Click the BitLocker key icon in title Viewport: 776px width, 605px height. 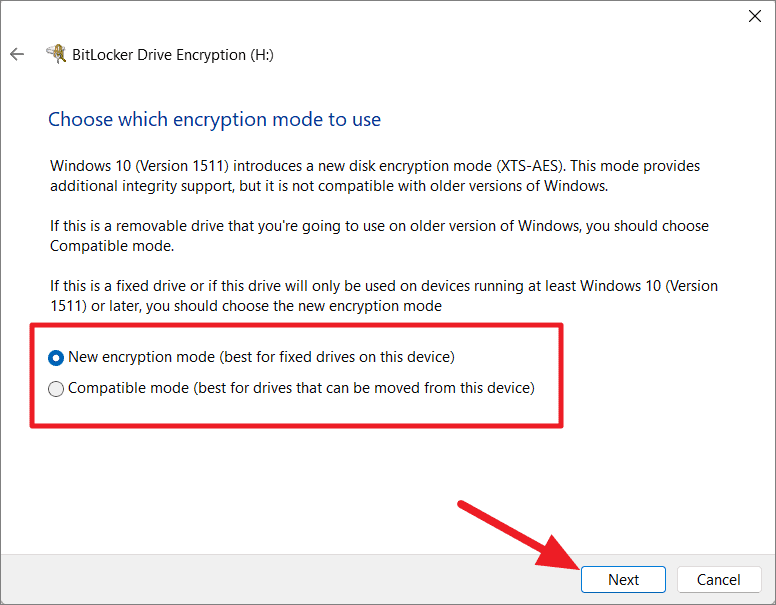[x=56, y=53]
